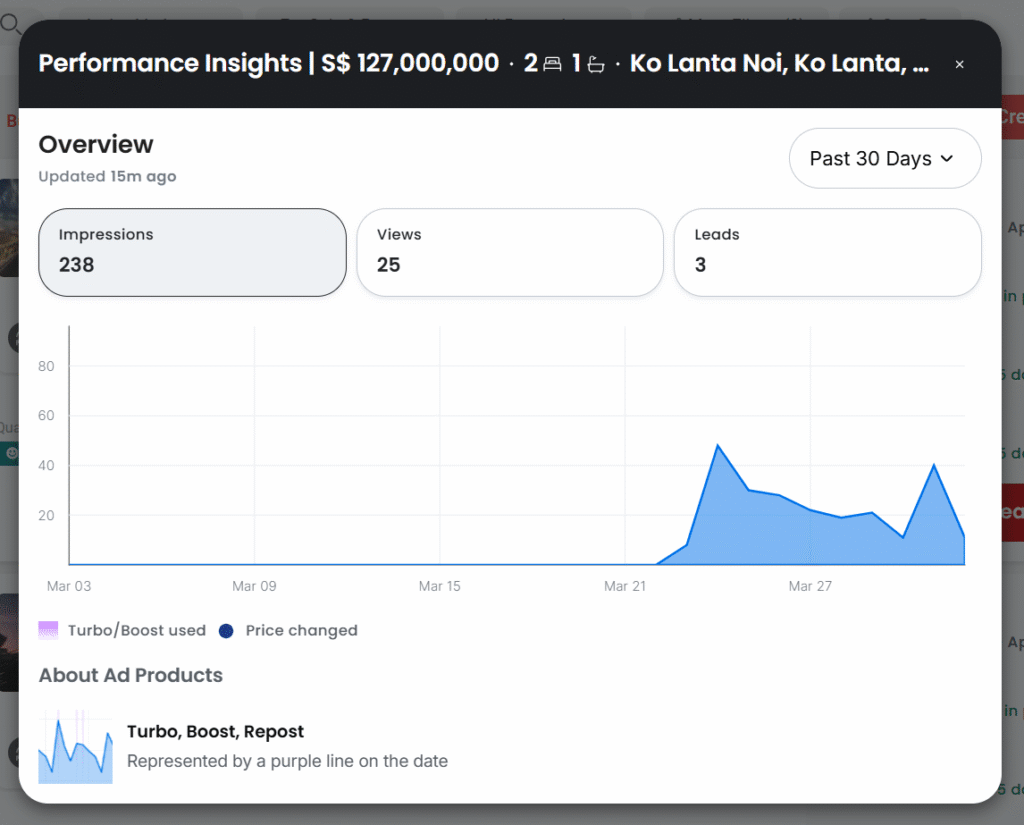
Task: Open the Turbo, Boost, Repost chart thumbnail
Action: pos(75,746)
